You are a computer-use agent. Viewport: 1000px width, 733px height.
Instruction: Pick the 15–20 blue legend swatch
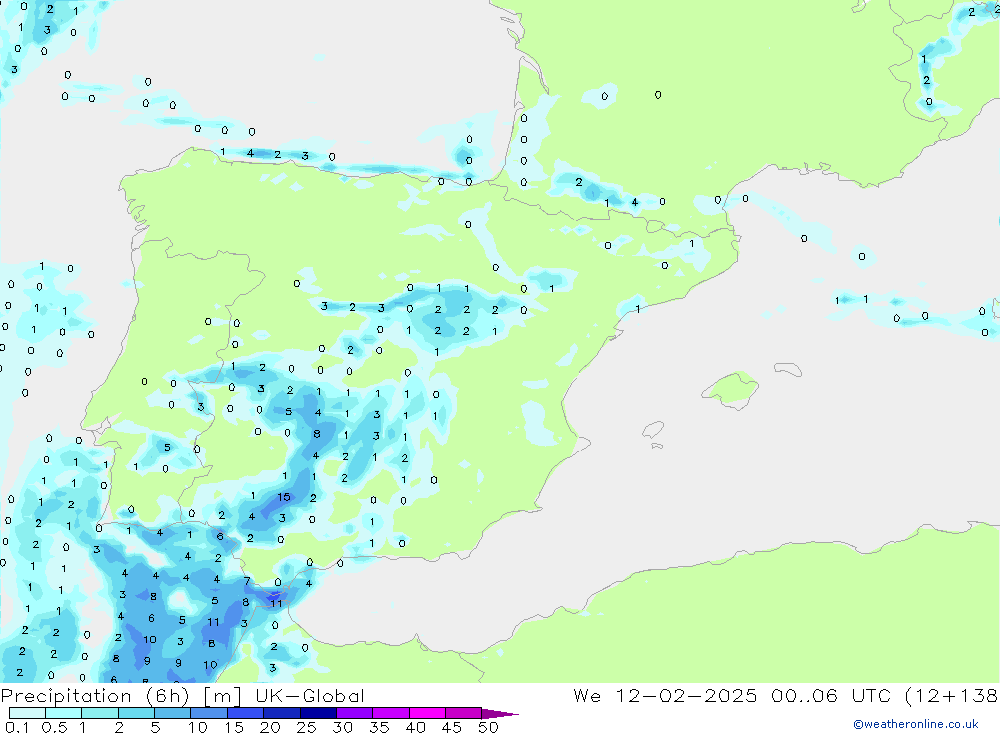[246, 713]
